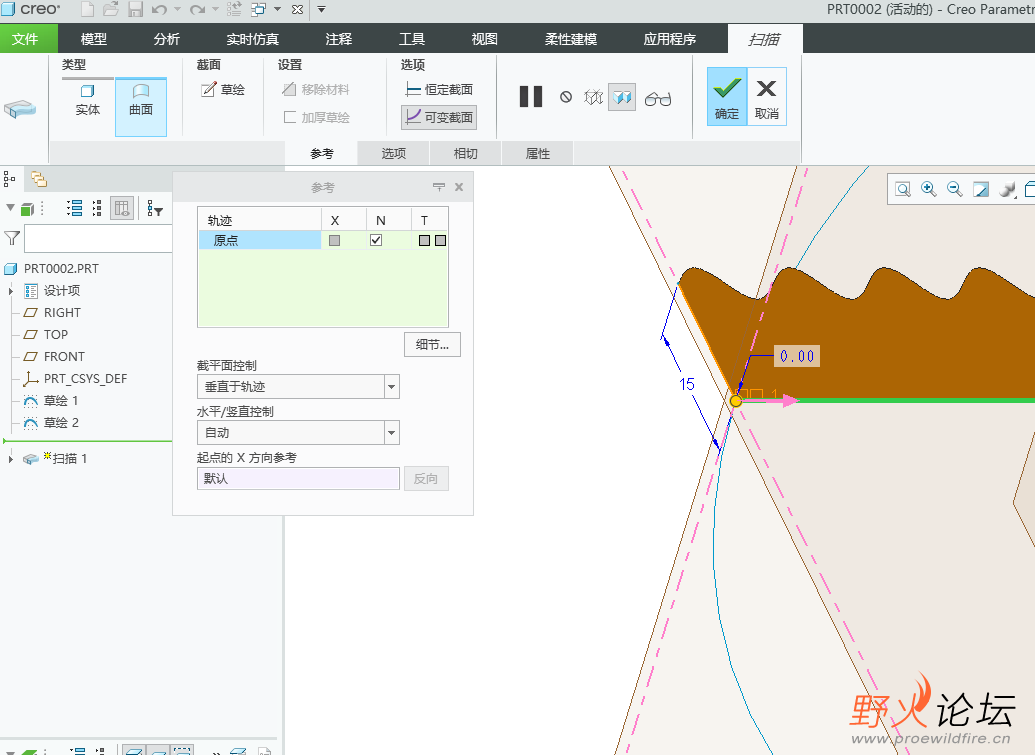Click the green cube model icon in tree toolbar
Image resolution: width=1035 pixels, height=755 pixels.
27,209
